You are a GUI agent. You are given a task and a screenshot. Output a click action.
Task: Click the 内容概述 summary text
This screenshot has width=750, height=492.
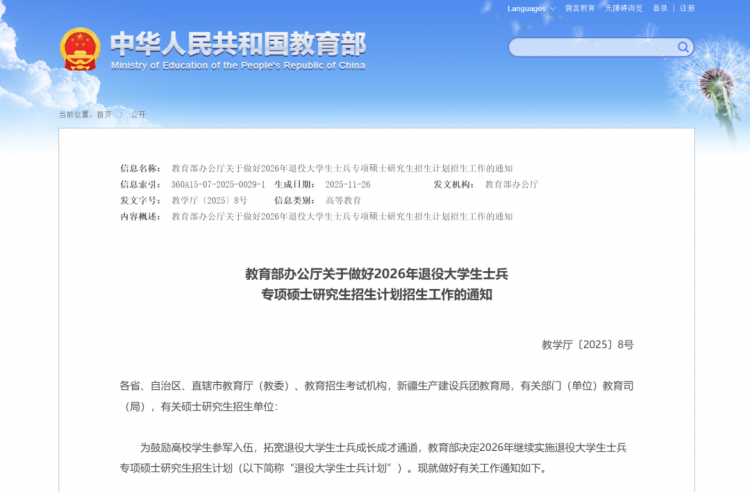point(342,217)
